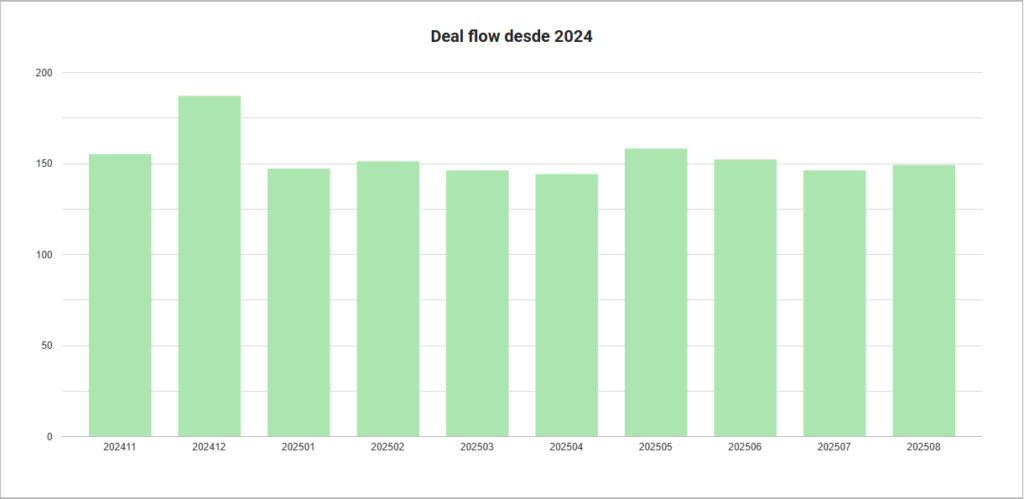Select the bar above 202506

coord(745,298)
